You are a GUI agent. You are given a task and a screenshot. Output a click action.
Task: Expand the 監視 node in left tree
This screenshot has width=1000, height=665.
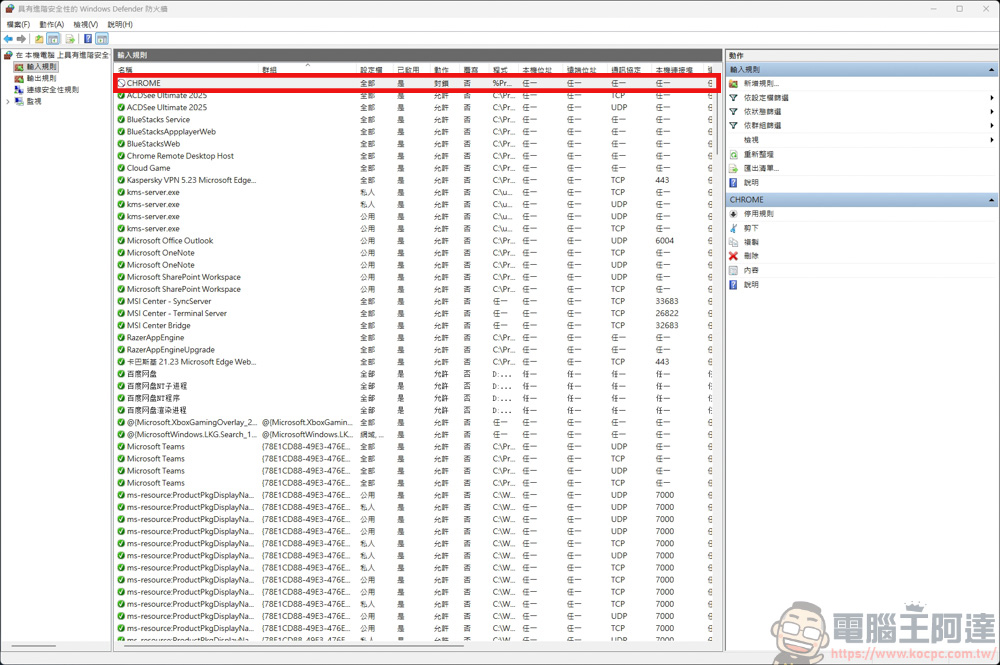coord(8,101)
